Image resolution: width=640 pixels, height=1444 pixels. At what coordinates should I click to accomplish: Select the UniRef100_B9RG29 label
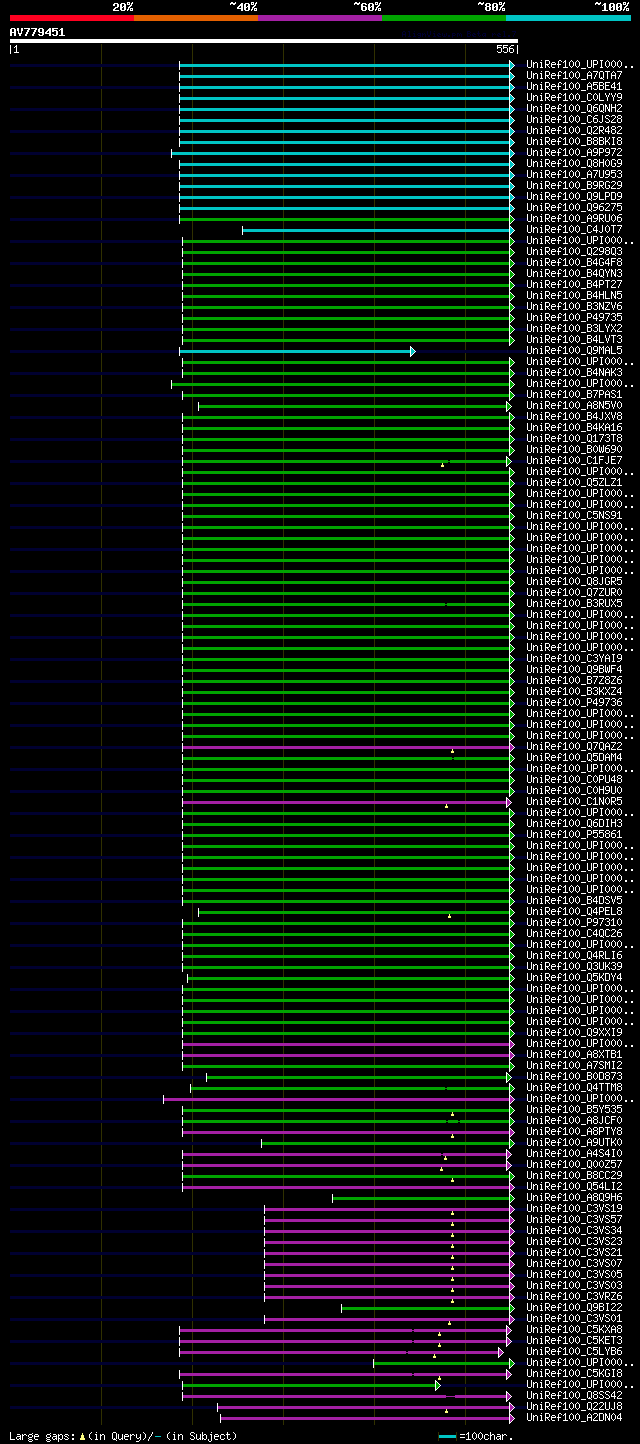(x=574, y=186)
